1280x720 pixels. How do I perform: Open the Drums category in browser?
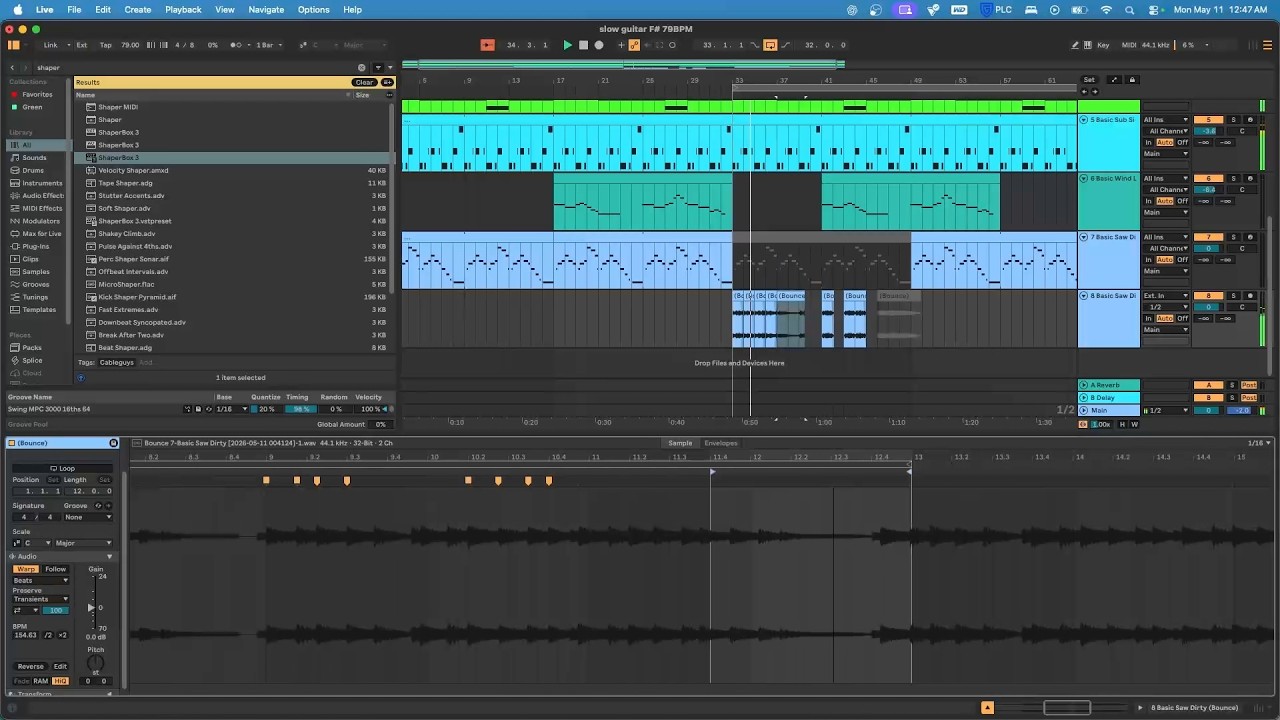pos(33,170)
